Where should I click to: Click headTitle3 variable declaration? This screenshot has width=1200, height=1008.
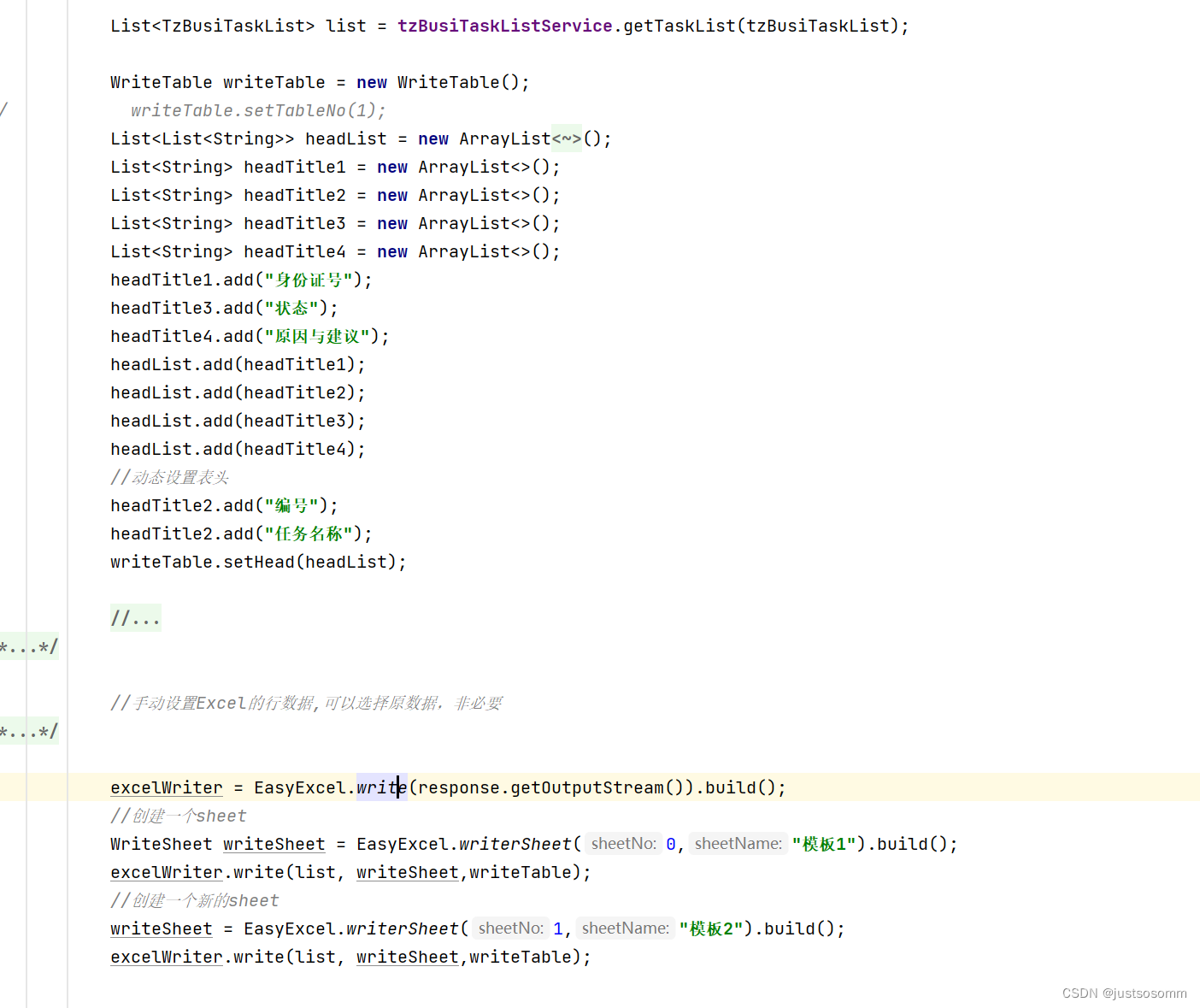click(x=295, y=223)
